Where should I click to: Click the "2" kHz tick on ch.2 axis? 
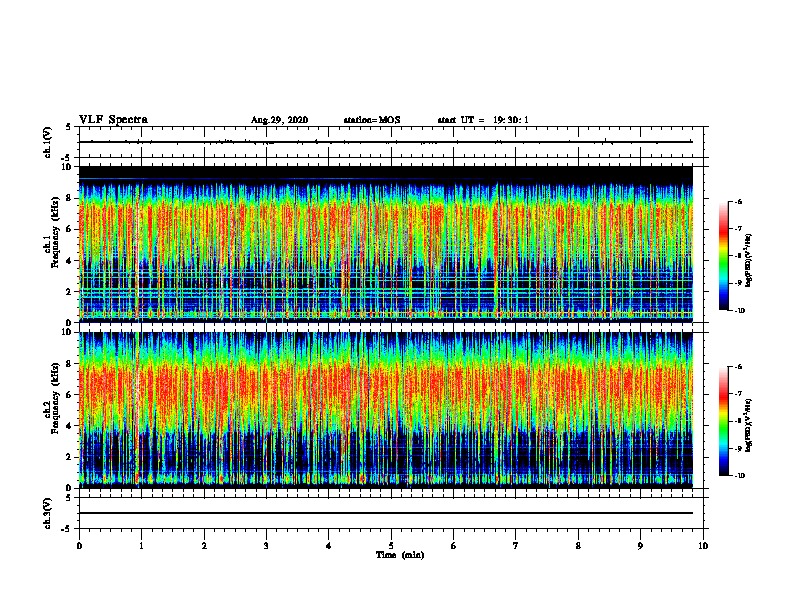click(x=71, y=457)
